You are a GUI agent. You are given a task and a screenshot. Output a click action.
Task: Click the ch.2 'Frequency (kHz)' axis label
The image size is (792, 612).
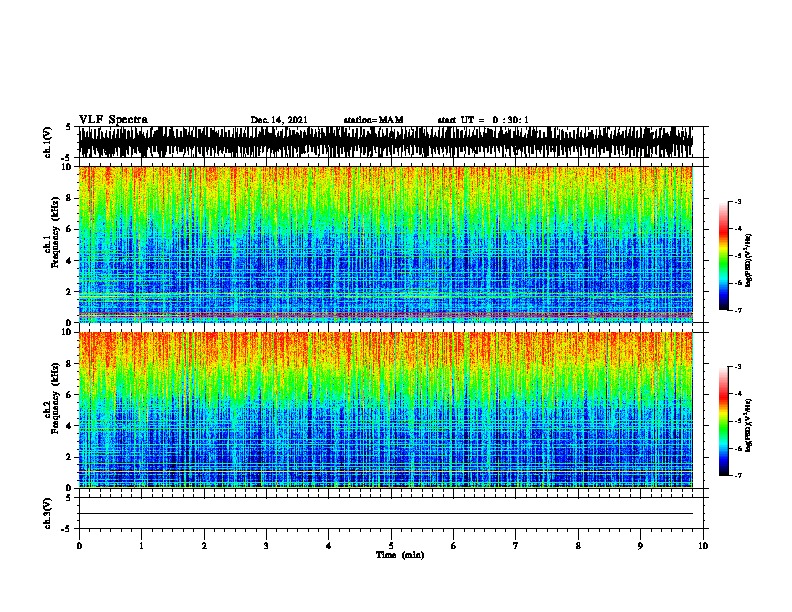55,398
